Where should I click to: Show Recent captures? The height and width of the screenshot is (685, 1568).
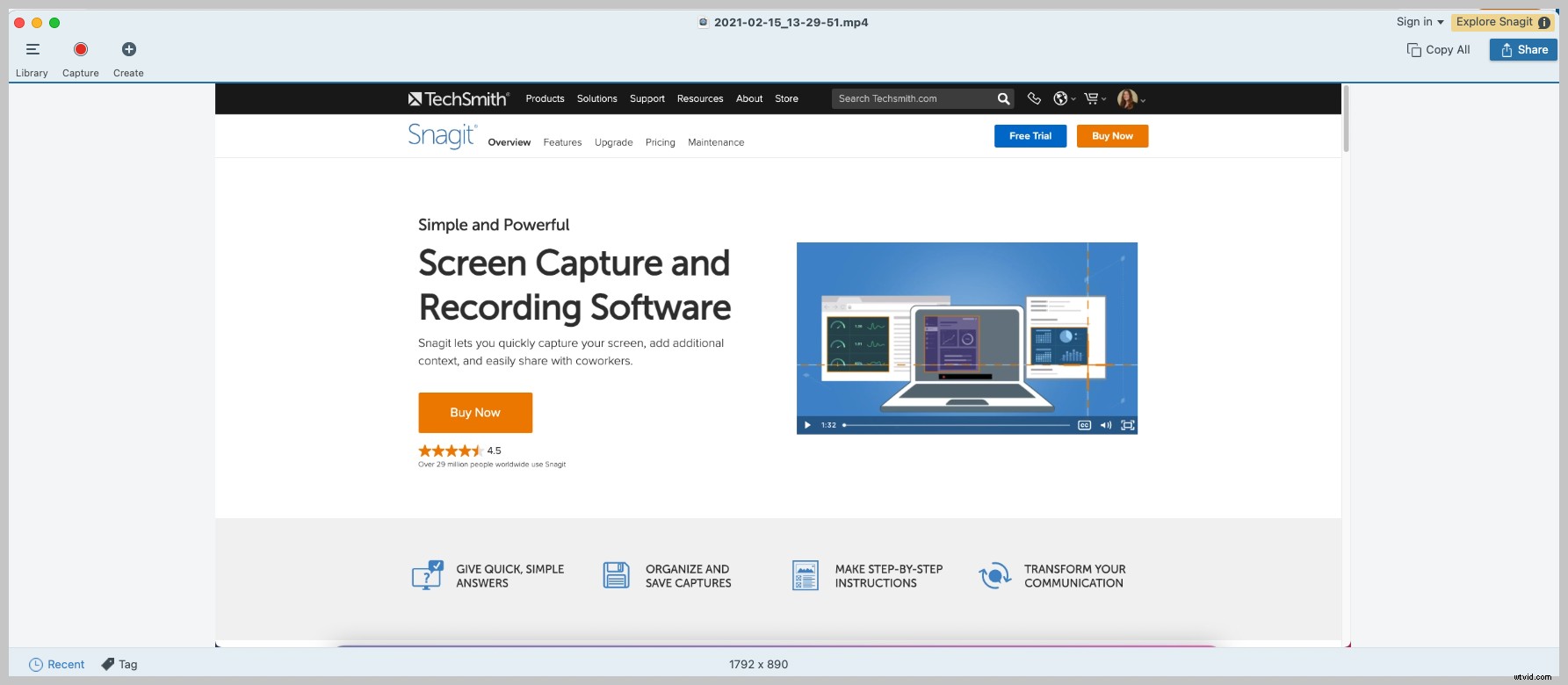57,665
